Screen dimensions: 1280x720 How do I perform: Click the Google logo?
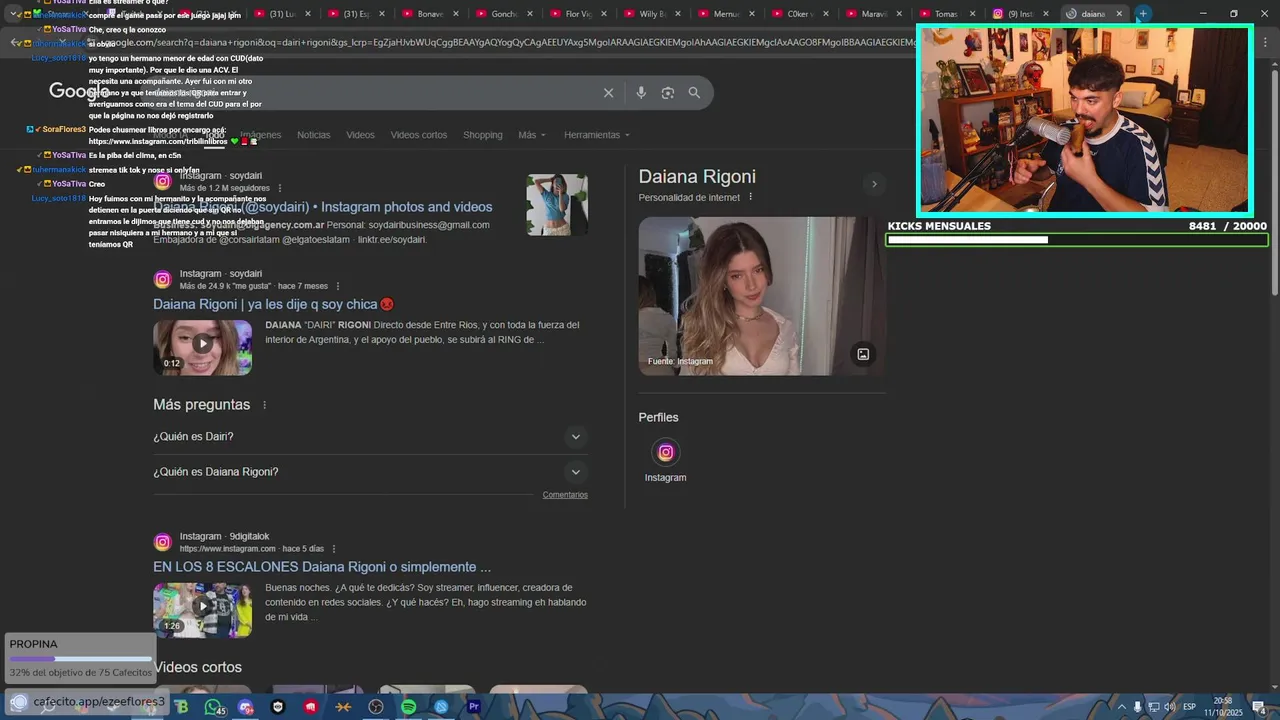coord(79,91)
